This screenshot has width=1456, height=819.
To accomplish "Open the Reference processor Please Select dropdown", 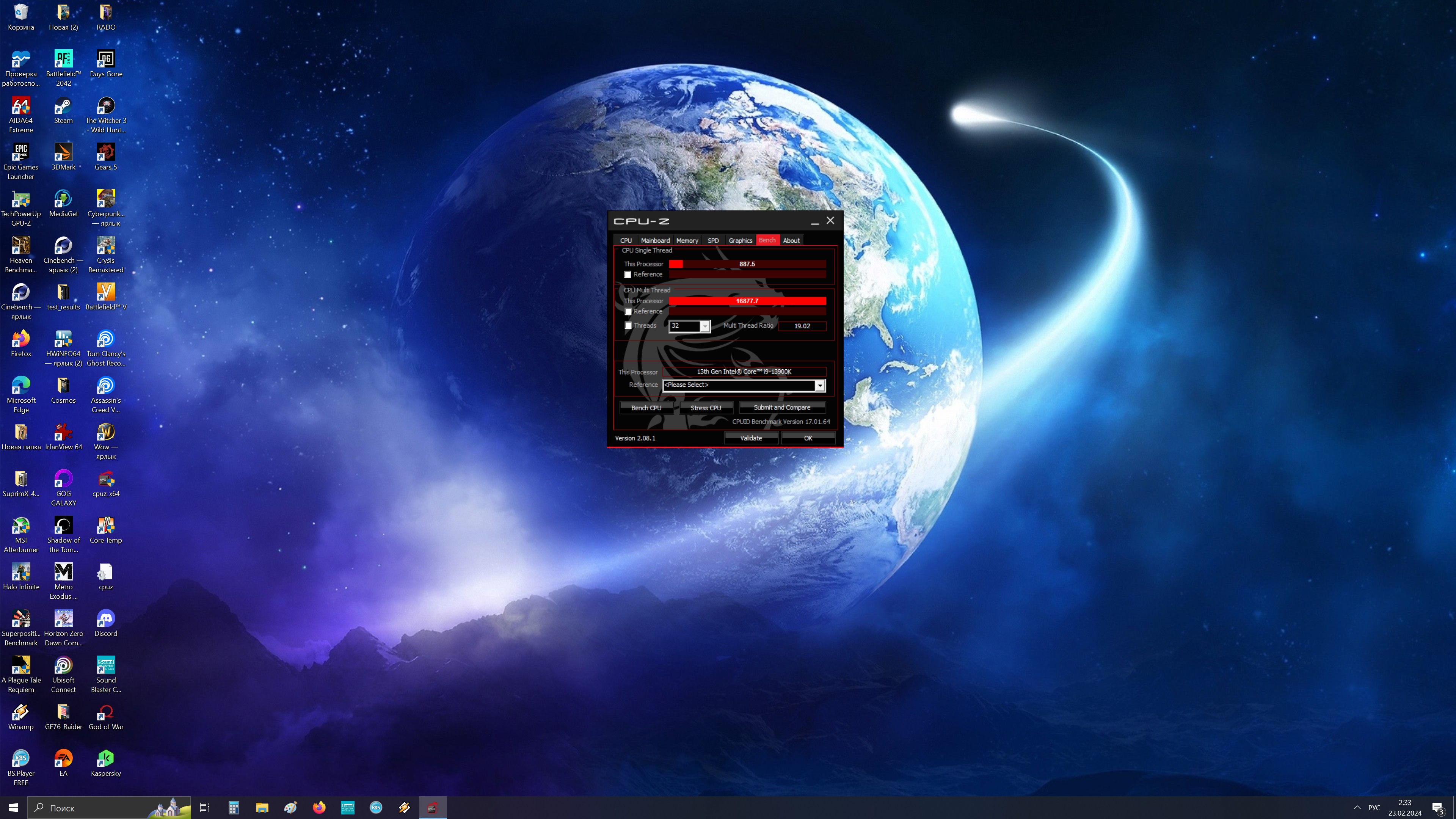I will pyautogui.click(x=819, y=386).
